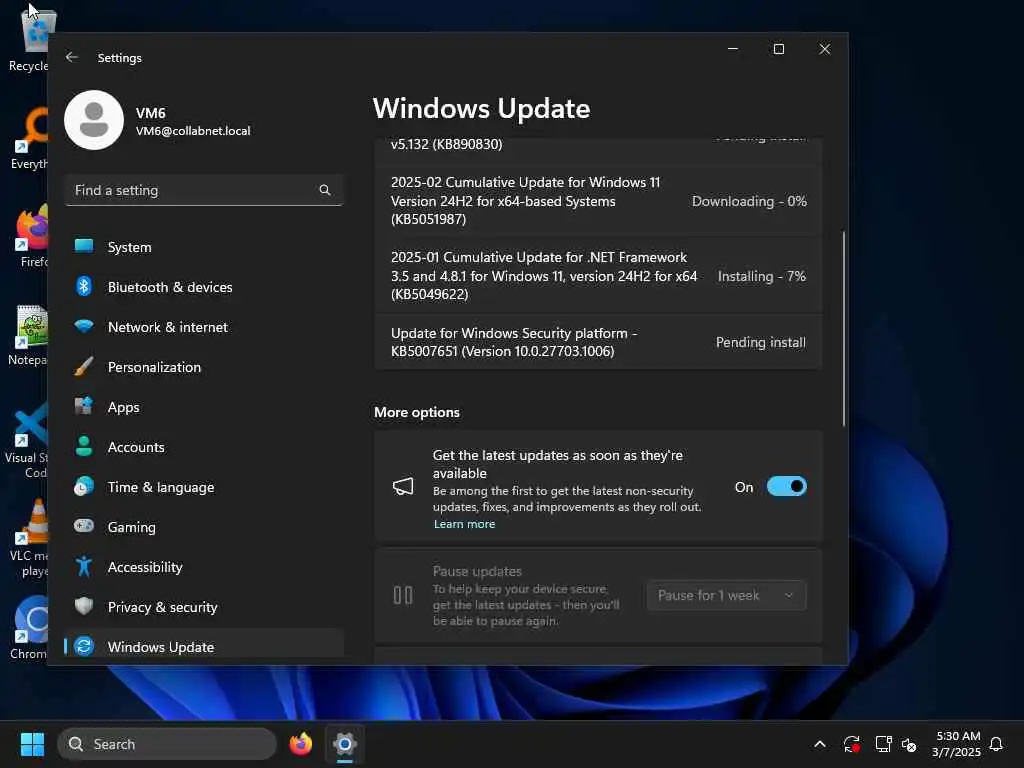Click the Personalization paintbrush icon
The width and height of the screenshot is (1024, 768).
click(x=84, y=366)
